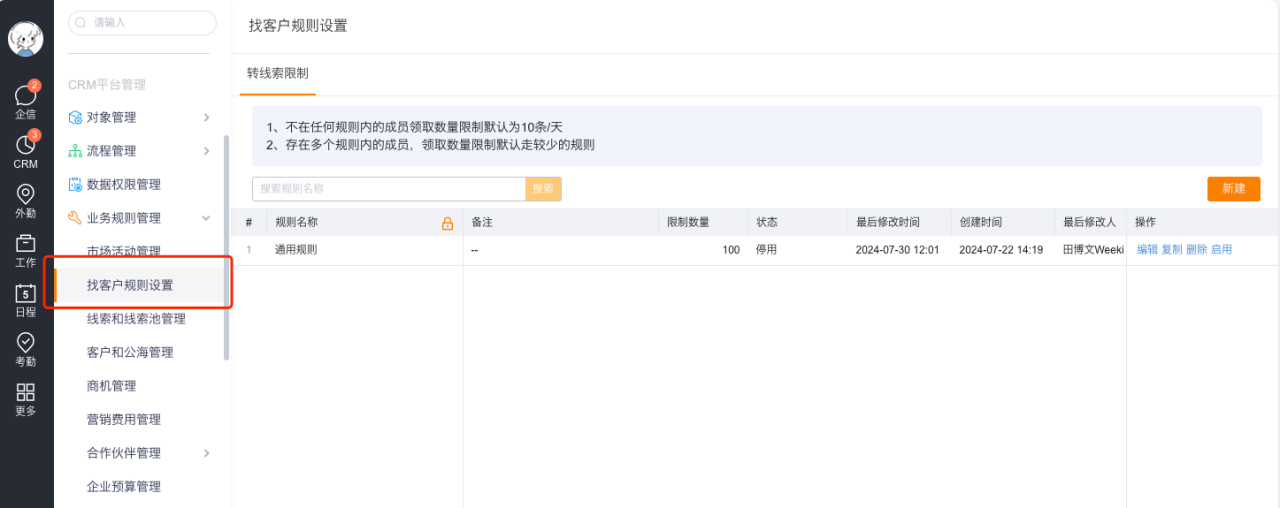The height and width of the screenshot is (508, 1280).
Task: Expand 合作伙伴管理 submenu arrow
Action: (206, 453)
